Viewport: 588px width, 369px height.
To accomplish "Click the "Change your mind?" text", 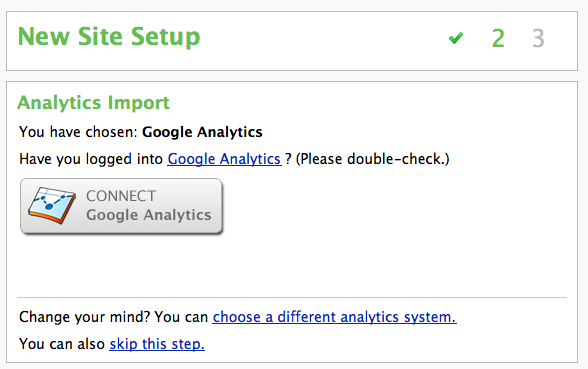I will click(84, 317).
